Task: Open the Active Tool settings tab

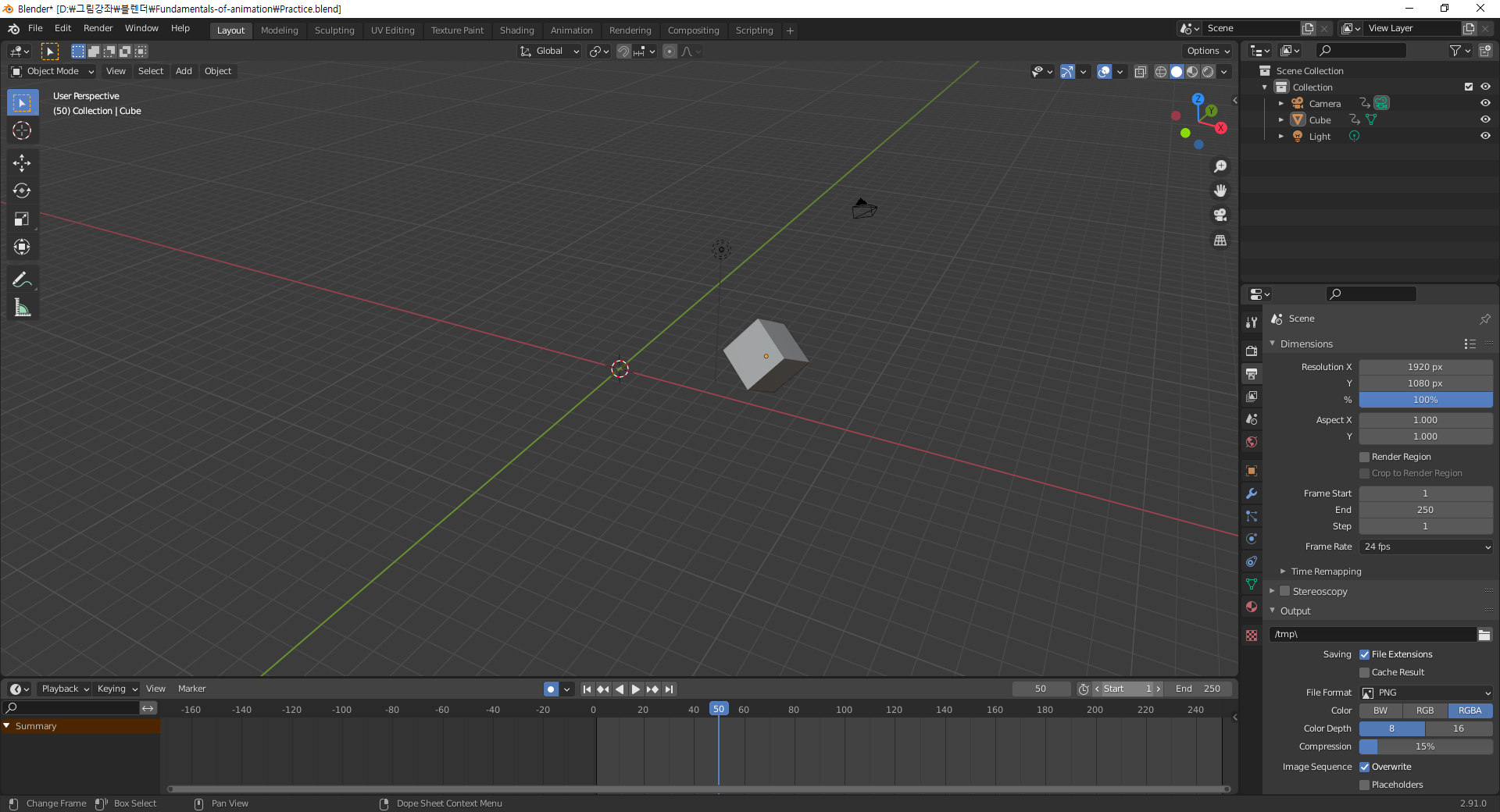Action: tap(1252, 322)
